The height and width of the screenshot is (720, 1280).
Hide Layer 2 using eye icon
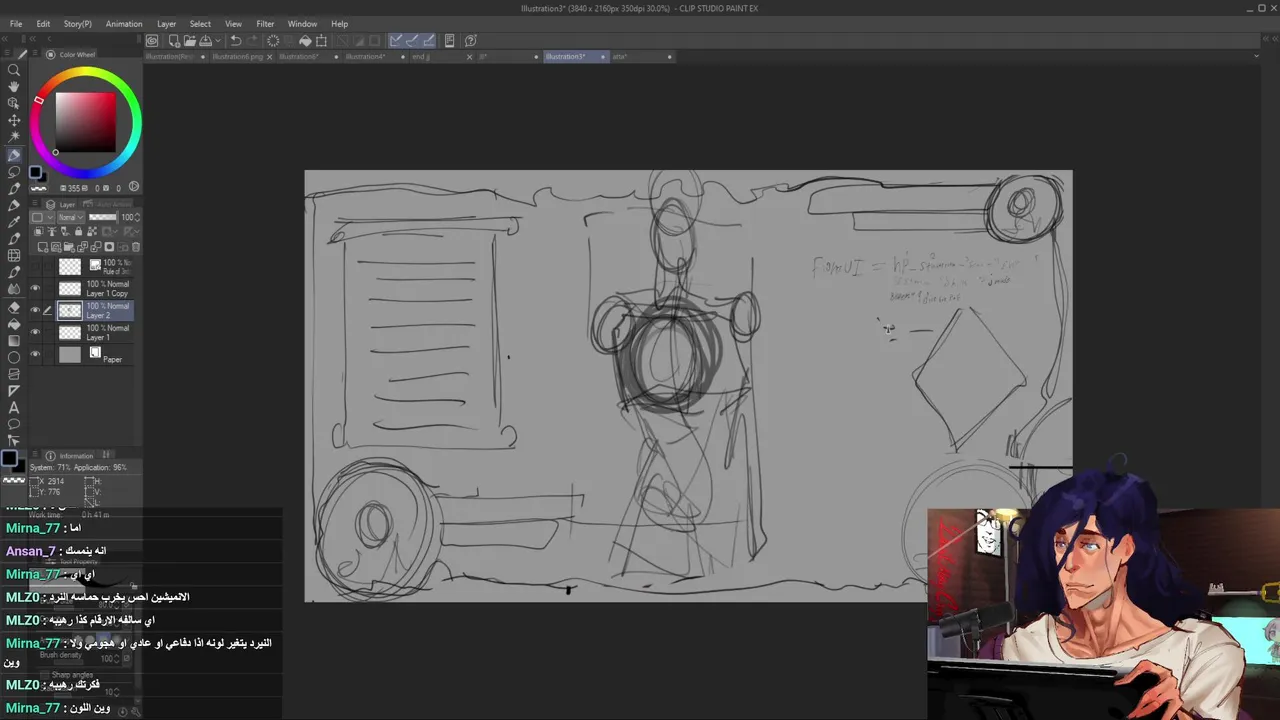point(35,311)
